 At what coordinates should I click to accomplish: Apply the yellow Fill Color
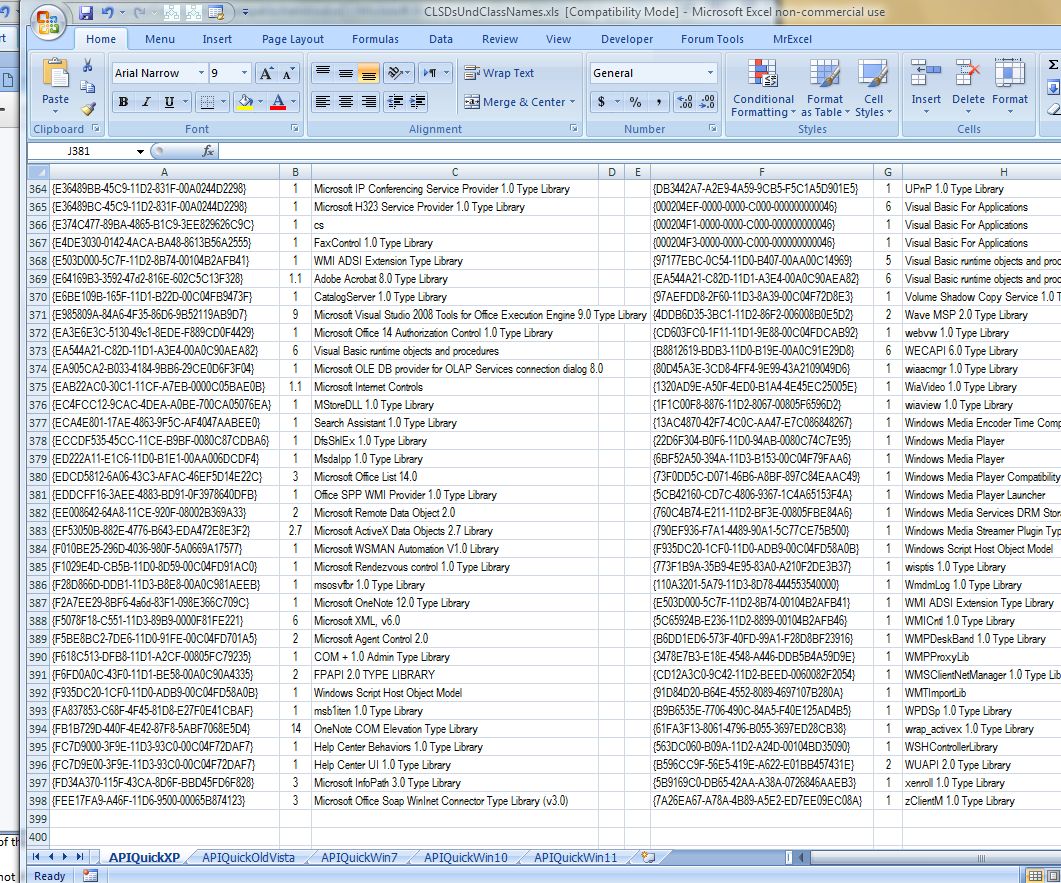coord(245,102)
